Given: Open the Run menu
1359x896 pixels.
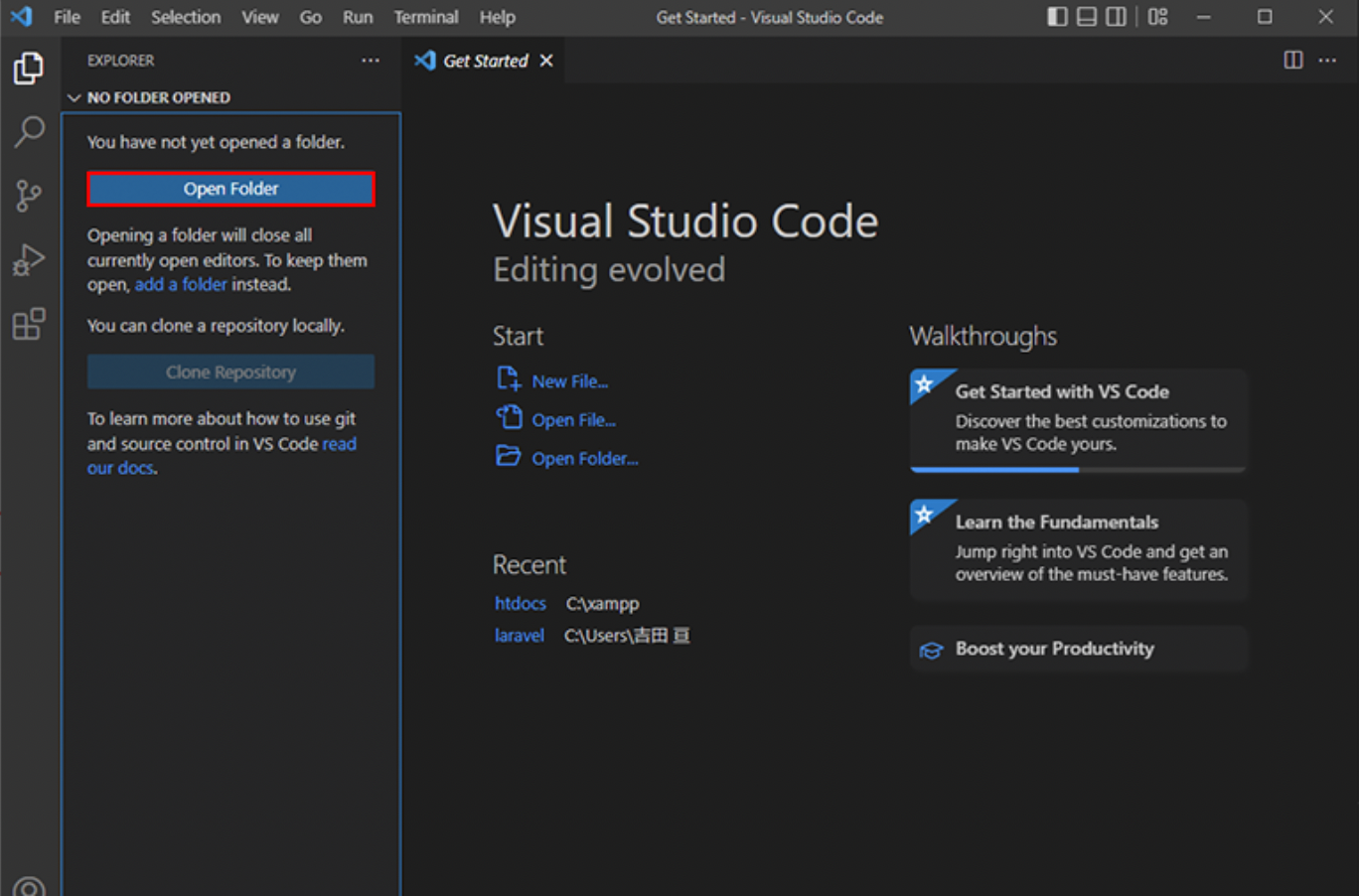Looking at the screenshot, I should tap(358, 17).
